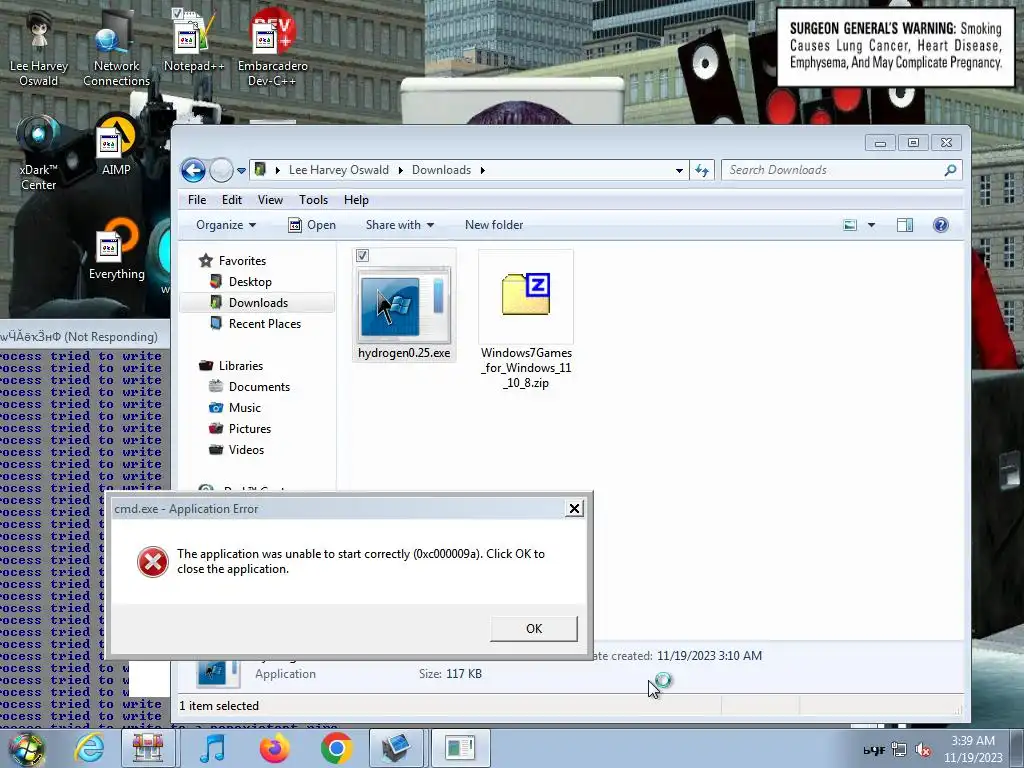Open the pinned library taskbar icon
The width and height of the screenshot is (1024, 768).
pos(148,748)
